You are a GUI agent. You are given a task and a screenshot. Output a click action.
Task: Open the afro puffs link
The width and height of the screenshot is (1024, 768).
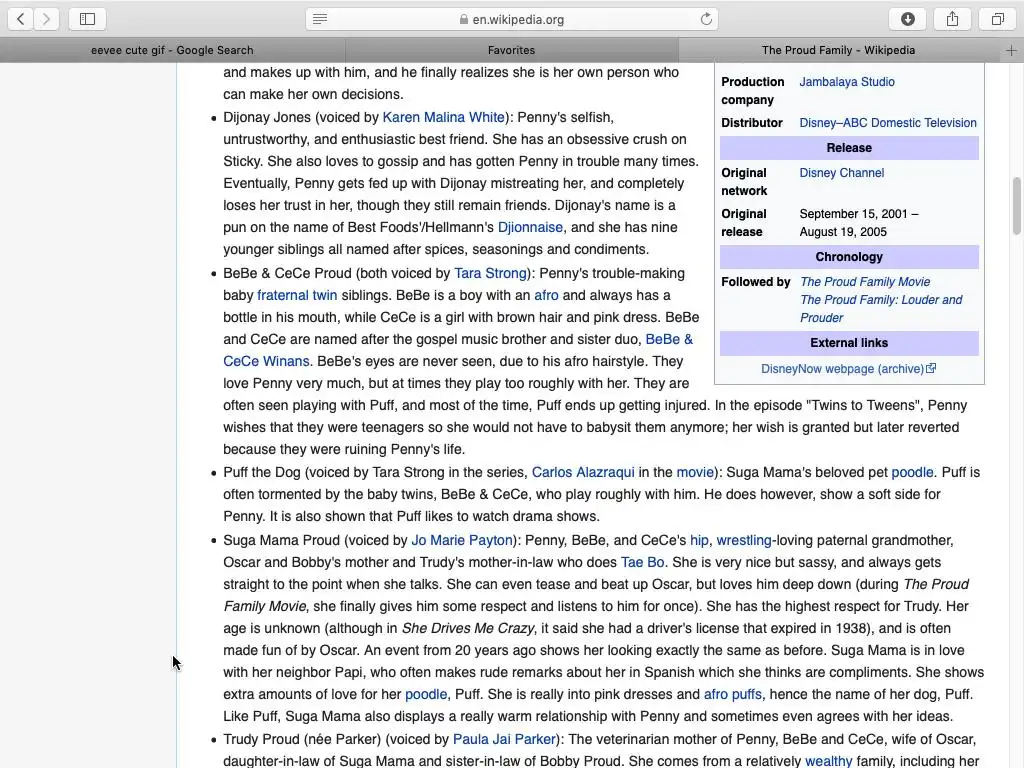point(733,694)
